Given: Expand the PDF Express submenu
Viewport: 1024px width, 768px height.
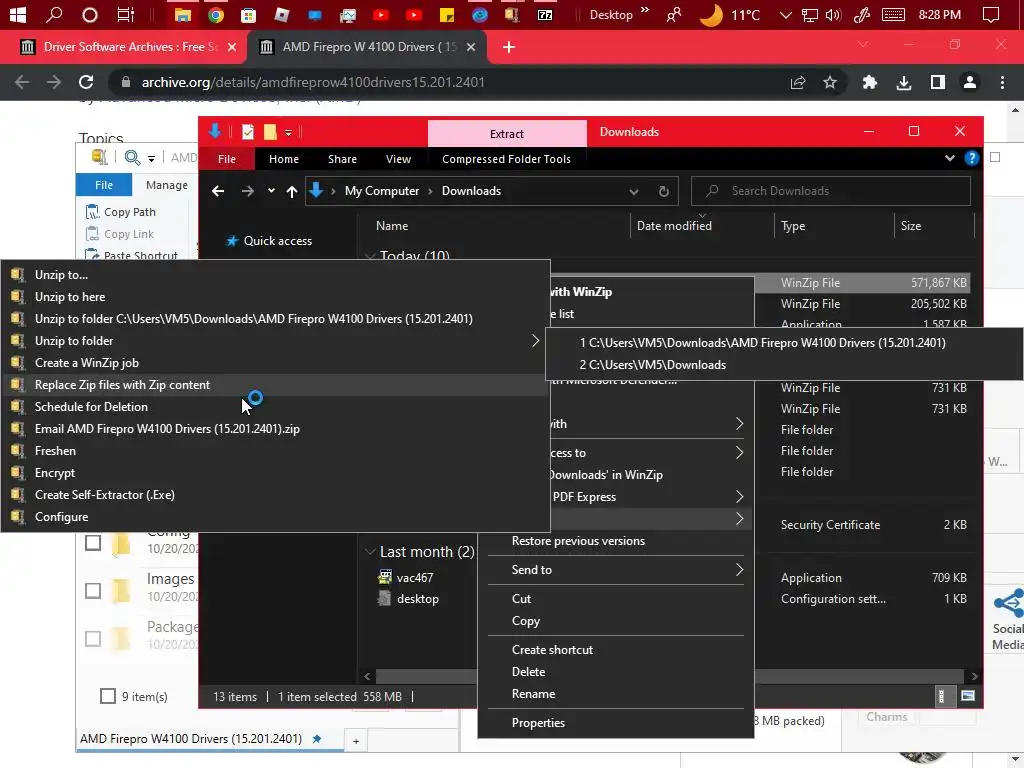Looking at the screenshot, I should pos(616,497).
